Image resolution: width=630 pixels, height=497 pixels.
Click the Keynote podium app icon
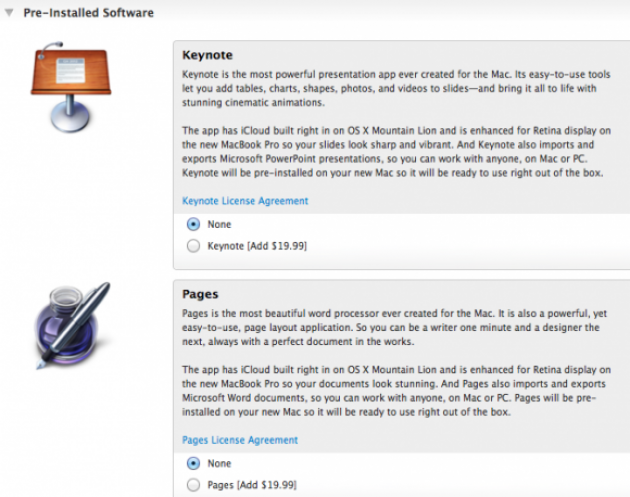coord(71,87)
